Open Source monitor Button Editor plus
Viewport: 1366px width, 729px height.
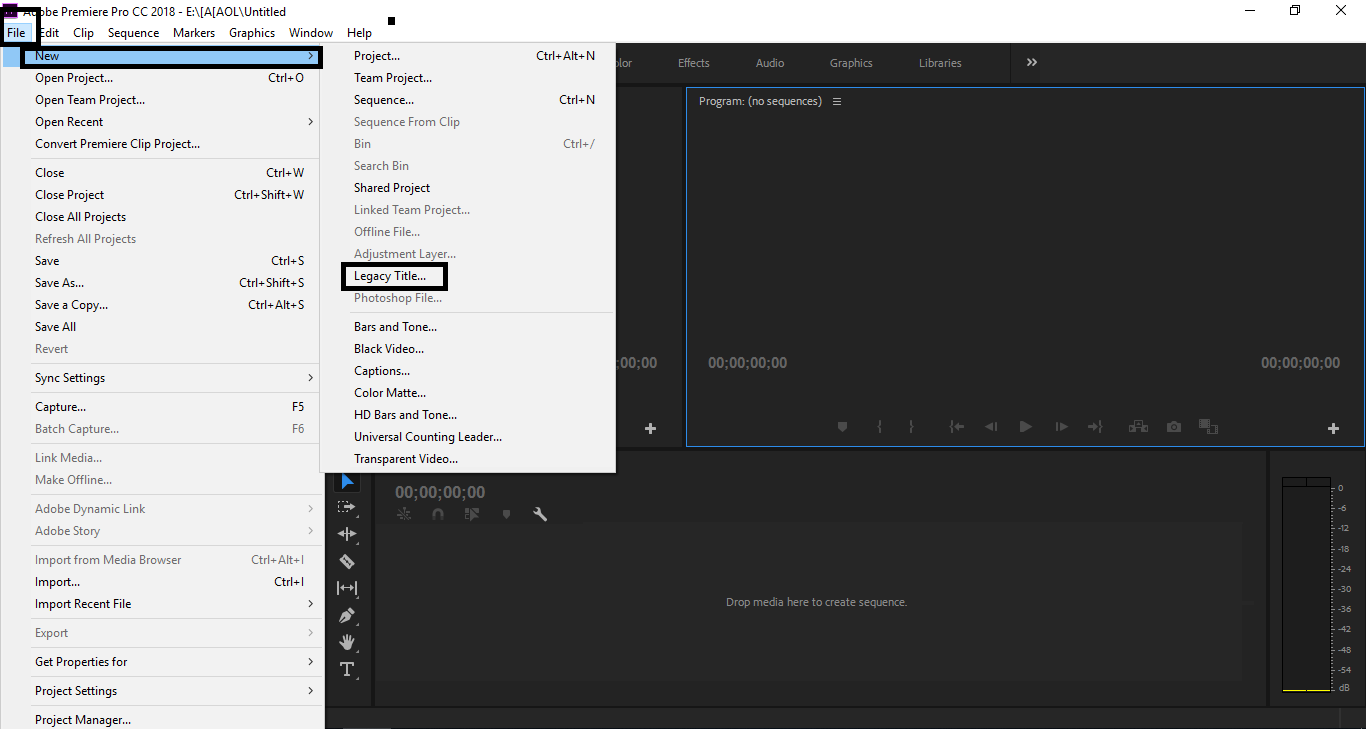pyautogui.click(x=650, y=428)
